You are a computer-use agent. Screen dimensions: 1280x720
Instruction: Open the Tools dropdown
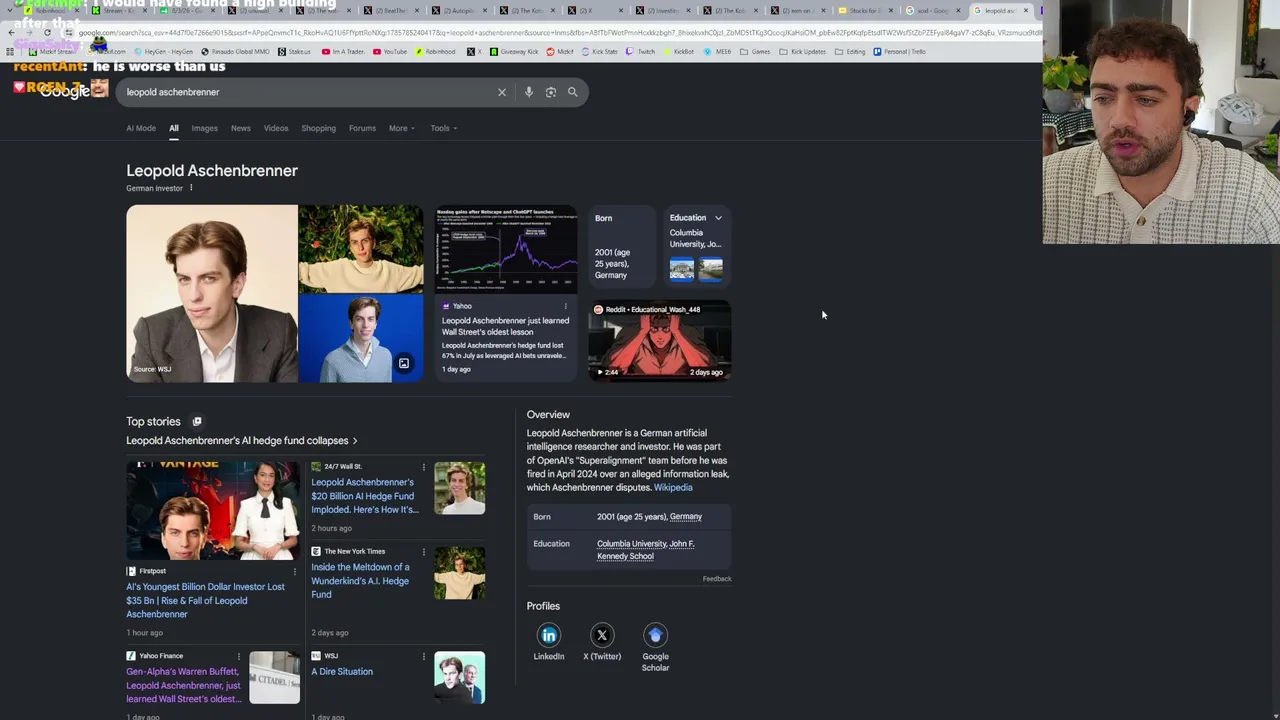click(444, 128)
